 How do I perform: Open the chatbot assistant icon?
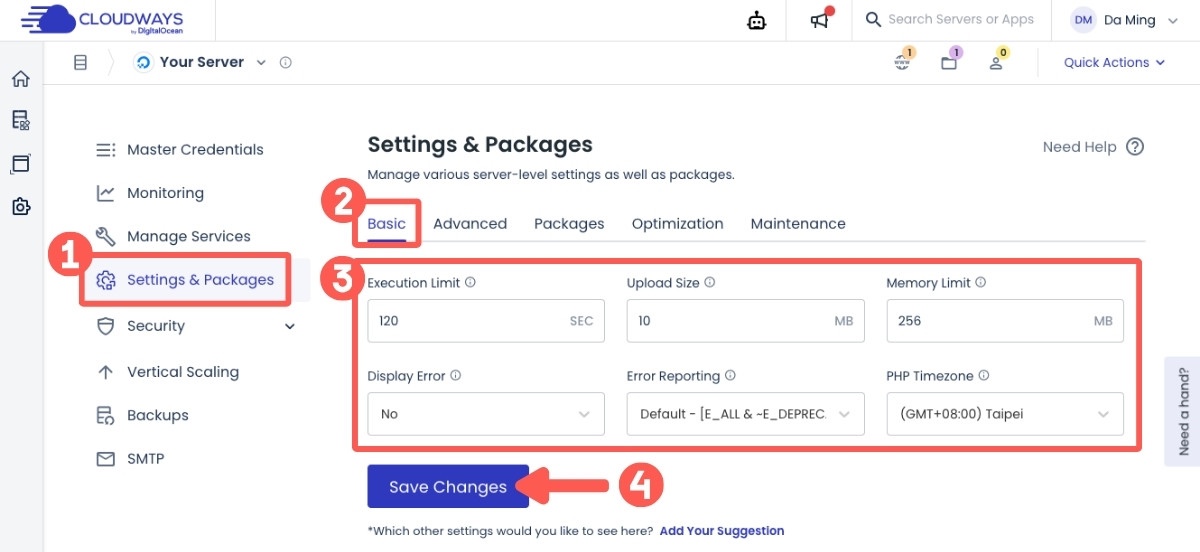point(757,20)
